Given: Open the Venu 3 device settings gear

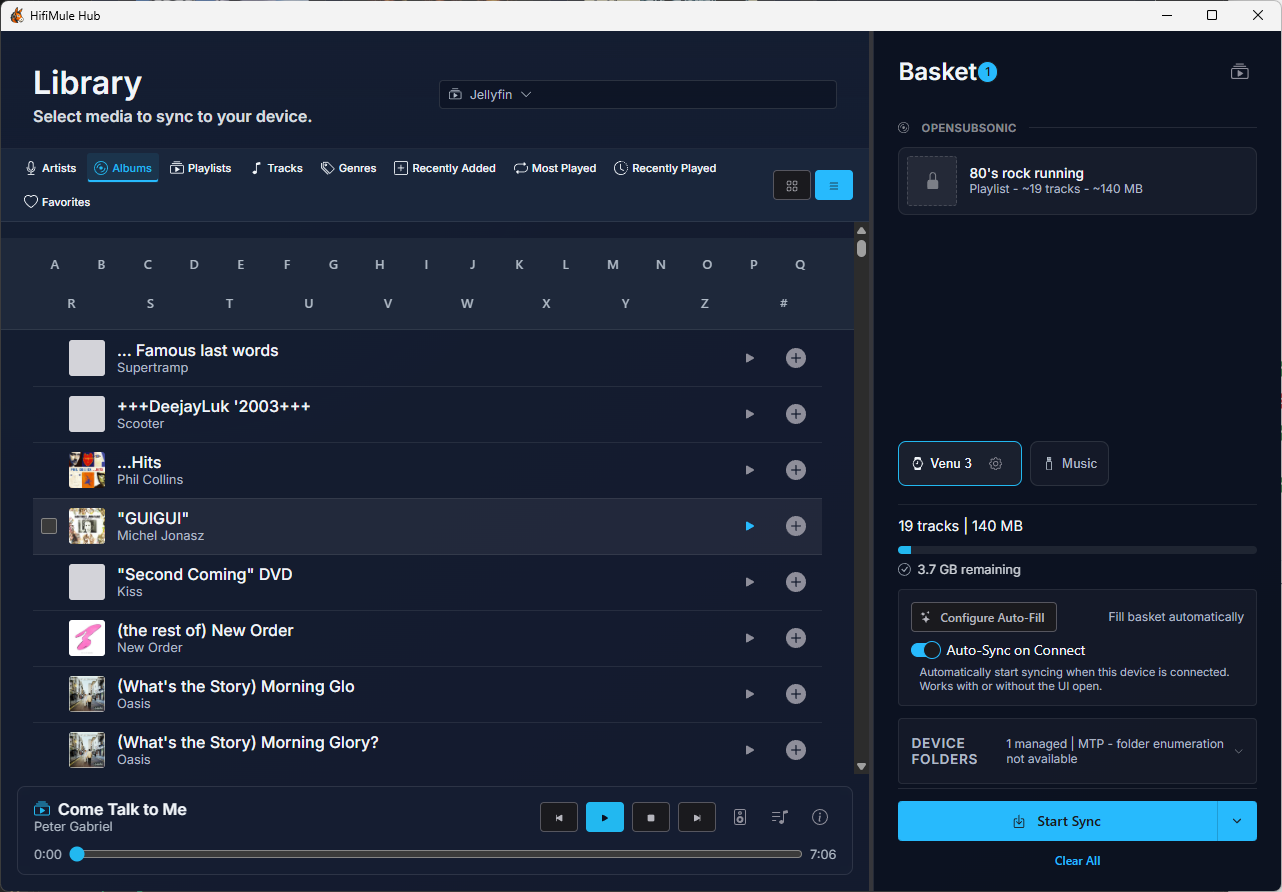Looking at the screenshot, I should click(x=995, y=463).
